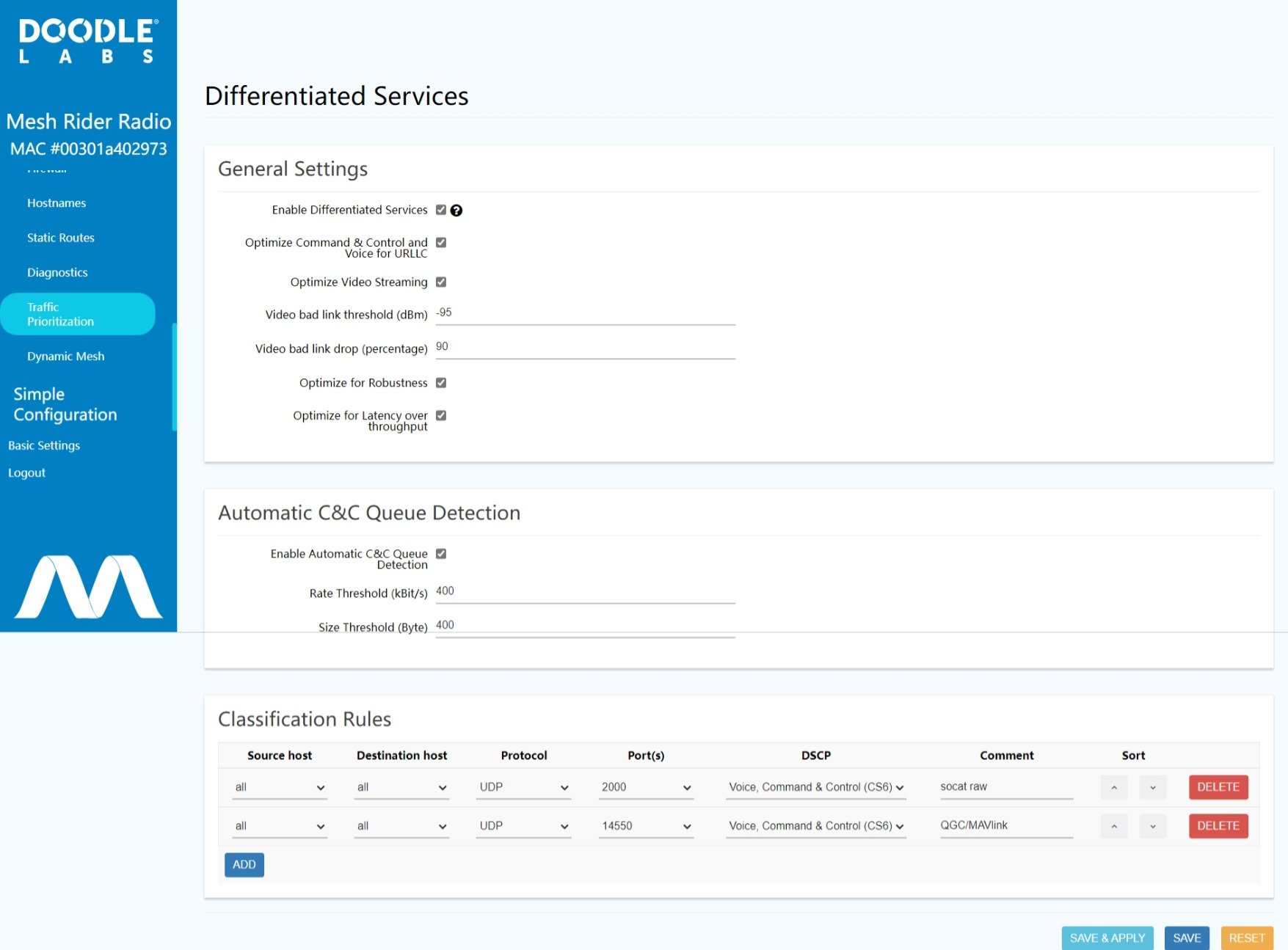Click the Video bad link threshold input field
This screenshot has height=950, width=1288.
[583, 314]
